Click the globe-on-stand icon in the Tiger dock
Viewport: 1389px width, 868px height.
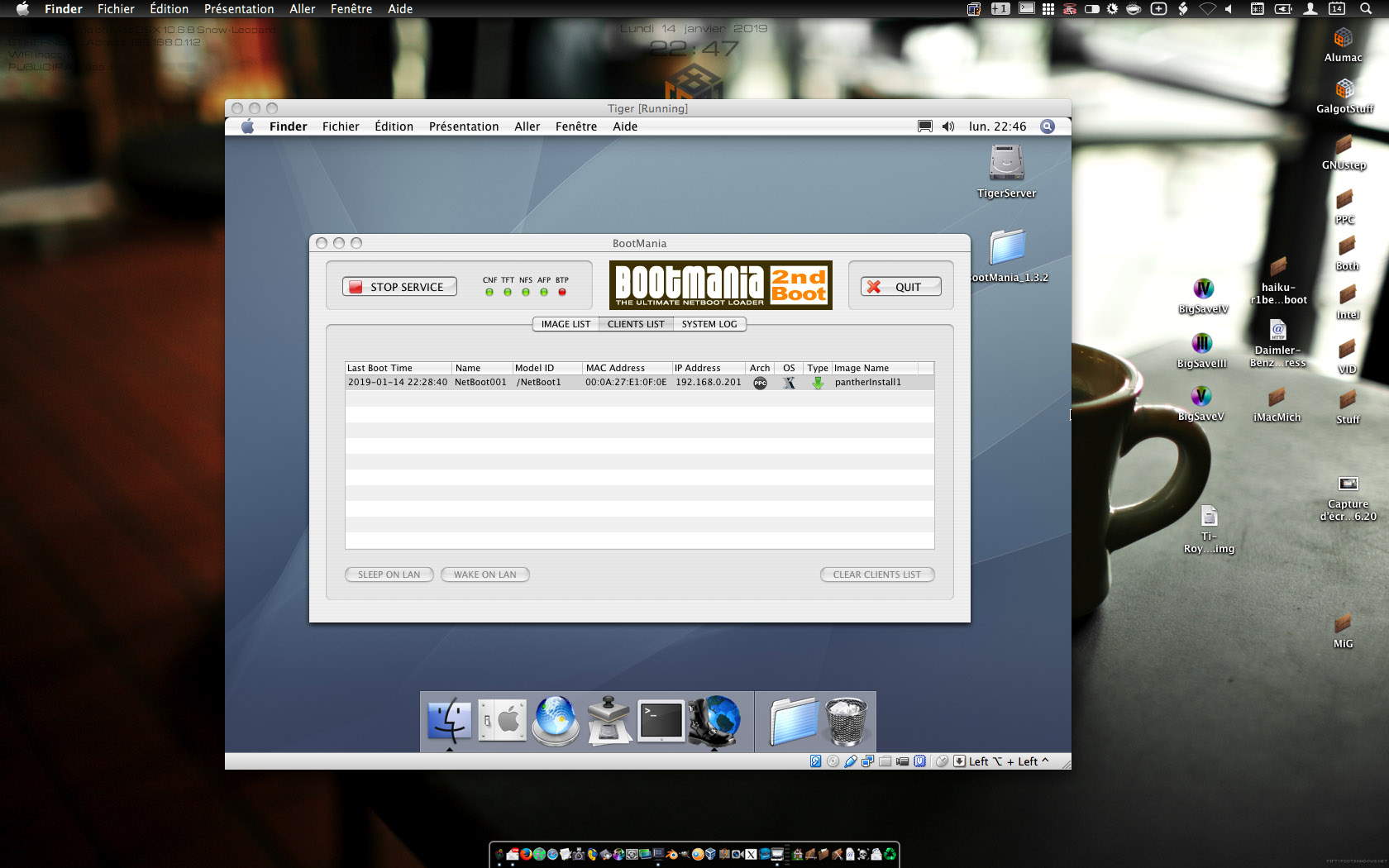point(556,721)
